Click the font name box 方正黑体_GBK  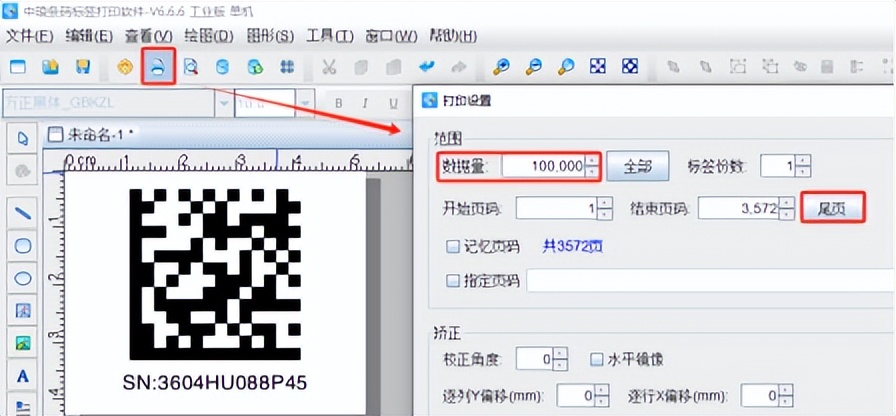(x=109, y=103)
